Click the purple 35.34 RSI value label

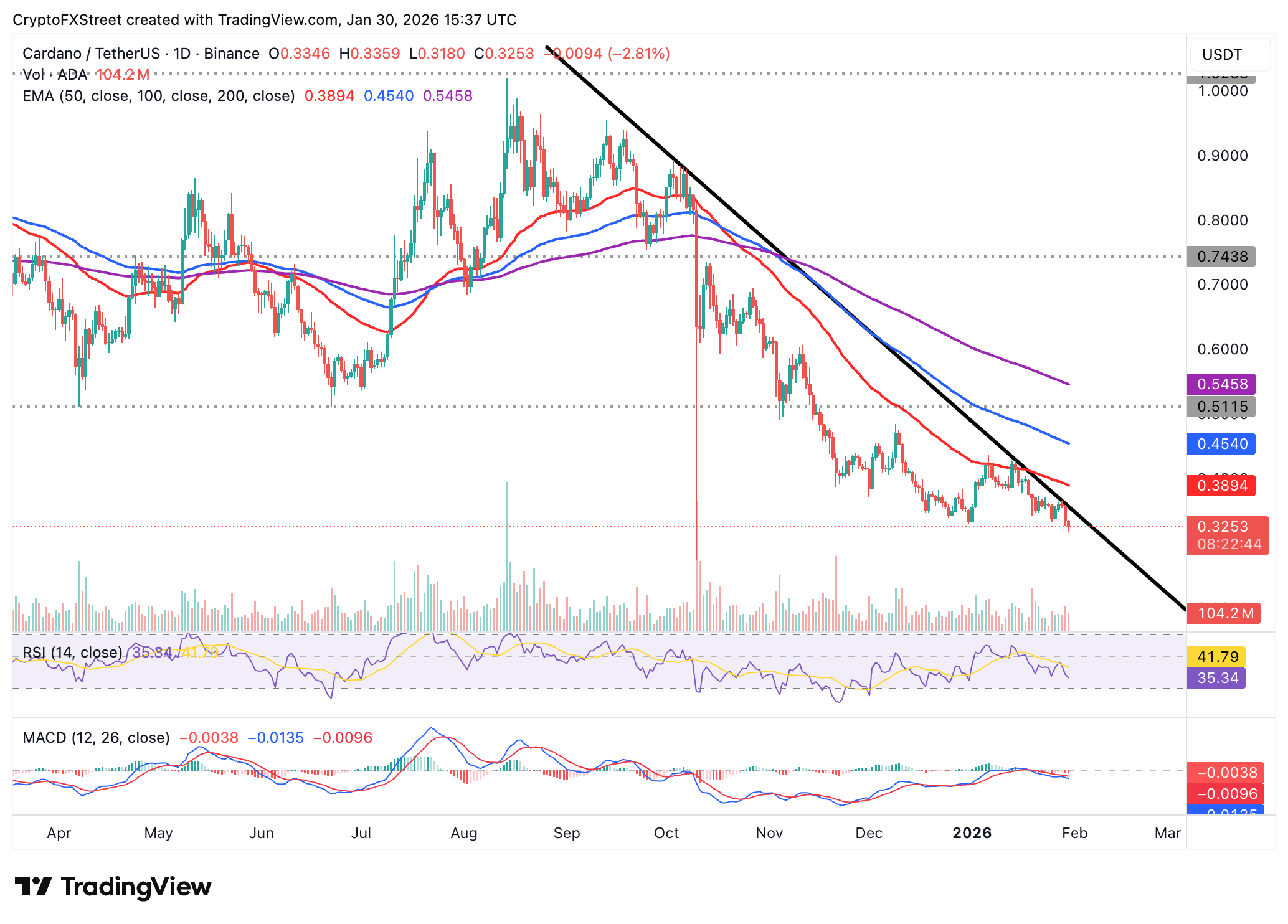point(1216,678)
